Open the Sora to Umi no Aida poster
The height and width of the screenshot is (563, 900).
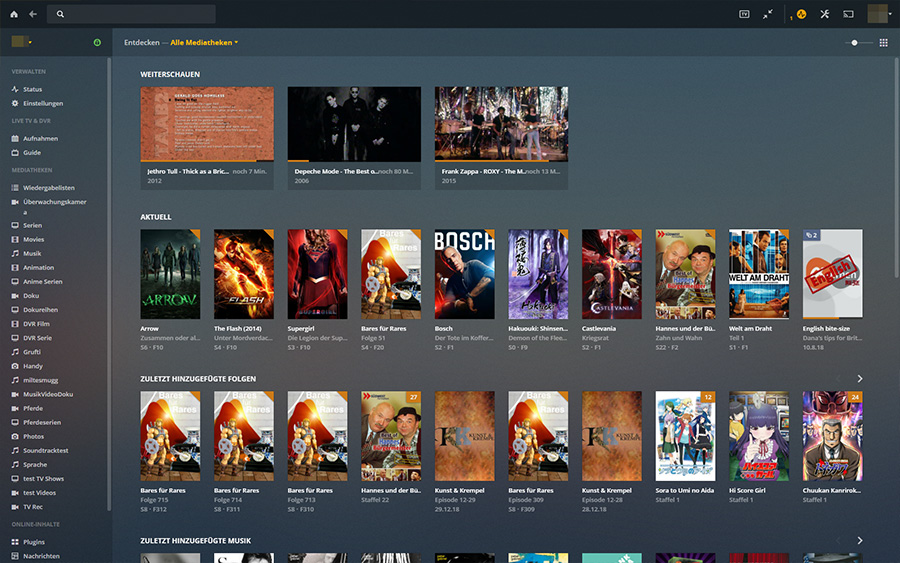[685, 436]
